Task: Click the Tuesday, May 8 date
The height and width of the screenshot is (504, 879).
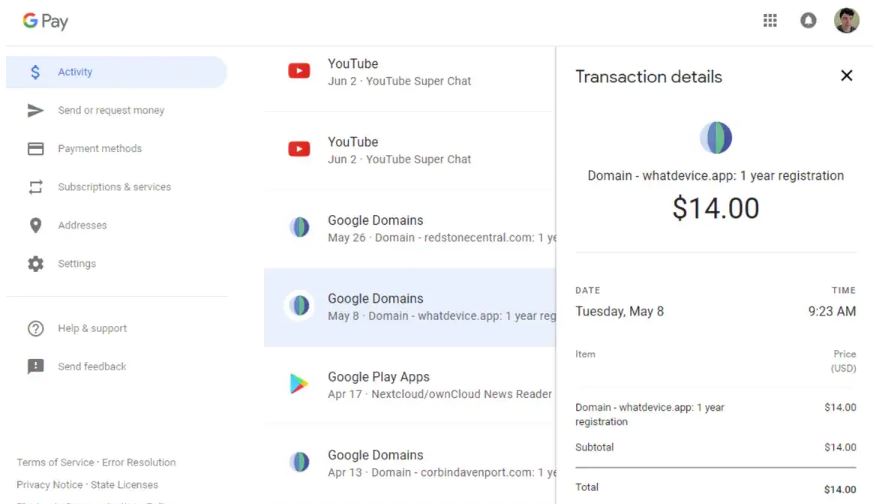Action: 619,311
